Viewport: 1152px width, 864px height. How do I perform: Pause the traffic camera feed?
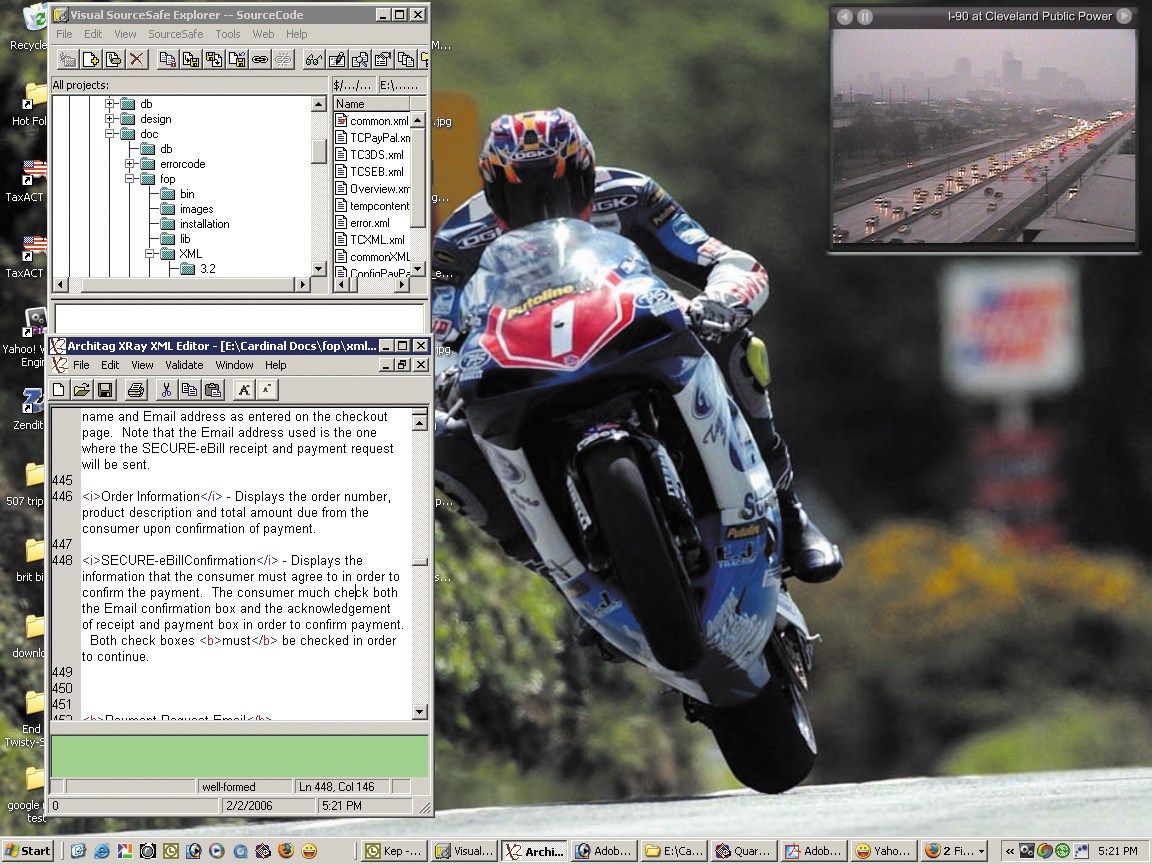point(865,17)
